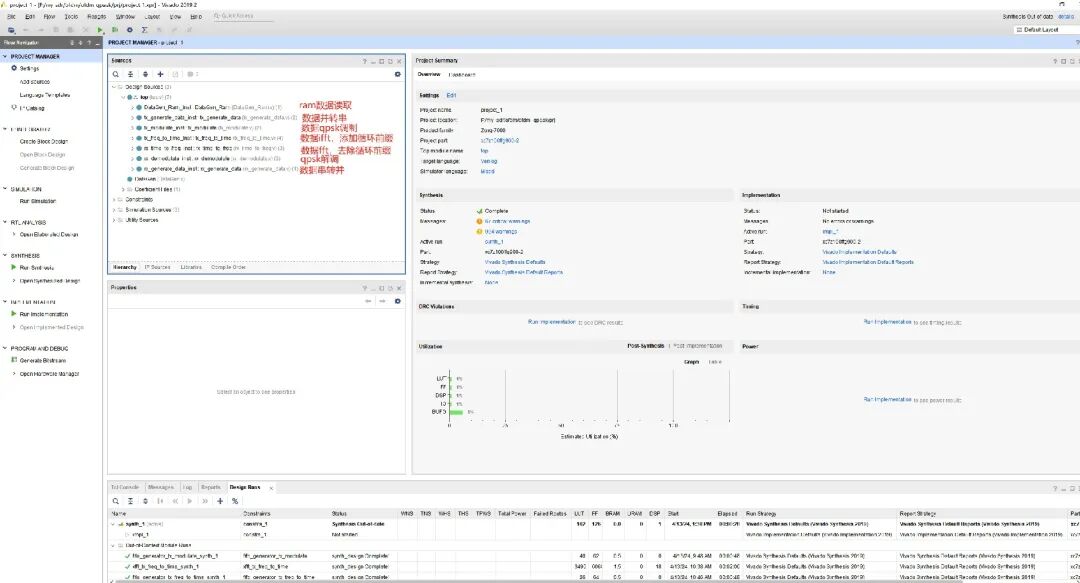Viewport: 1080px width, 583px height.
Task: Switch to the Tcl Console tab
Action: (x=125, y=487)
